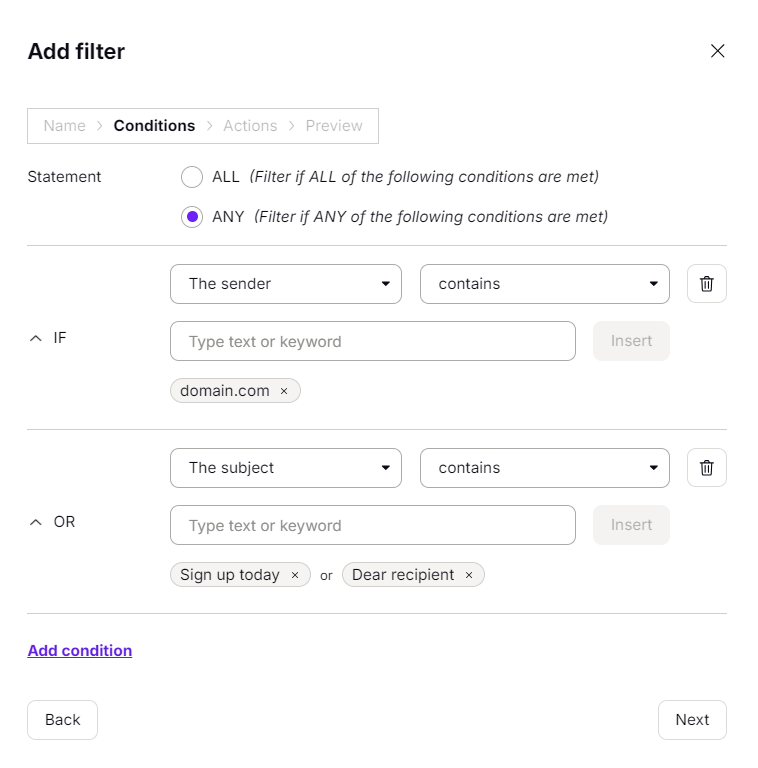This screenshot has width=758, height=768.
Task: Open The subject dropdown
Action: click(x=286, y=468)
